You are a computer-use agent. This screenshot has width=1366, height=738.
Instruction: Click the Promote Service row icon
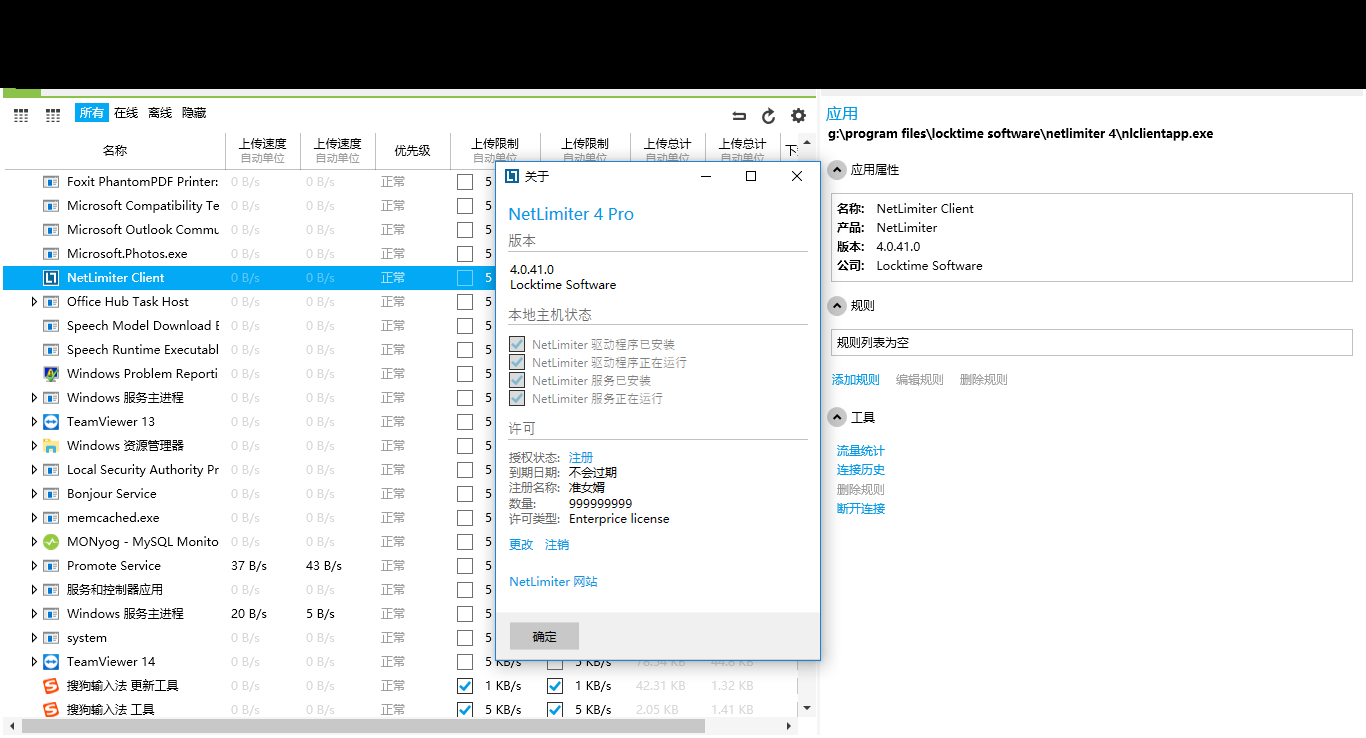[51, 566]
